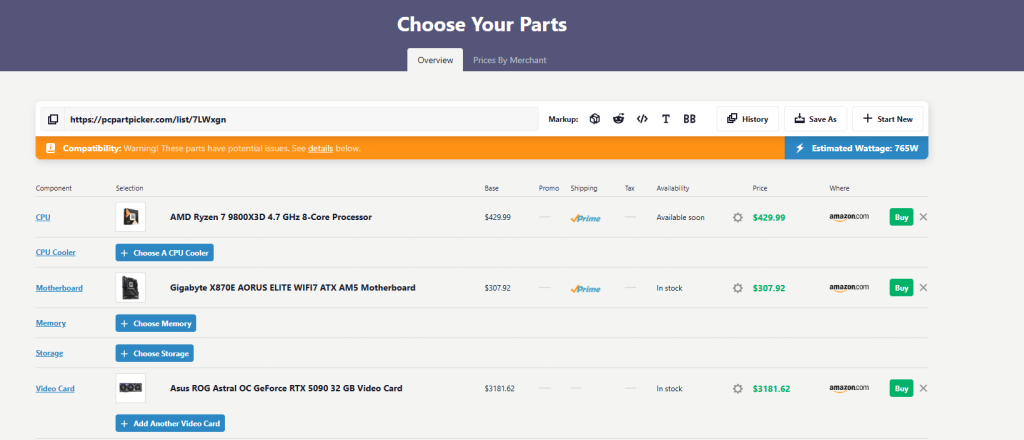The width and height of the screenshot is (1024, 440).
Task: Open Gigabyte X870E AORUS ELITE product name
Action: point(293,288)
